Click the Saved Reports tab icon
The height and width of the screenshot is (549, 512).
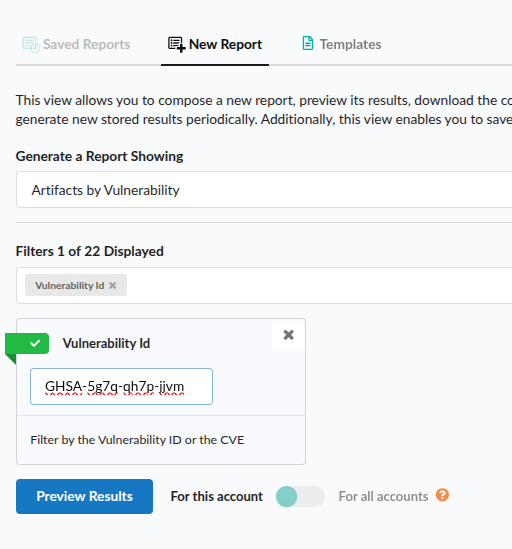(x=31, y=45)
